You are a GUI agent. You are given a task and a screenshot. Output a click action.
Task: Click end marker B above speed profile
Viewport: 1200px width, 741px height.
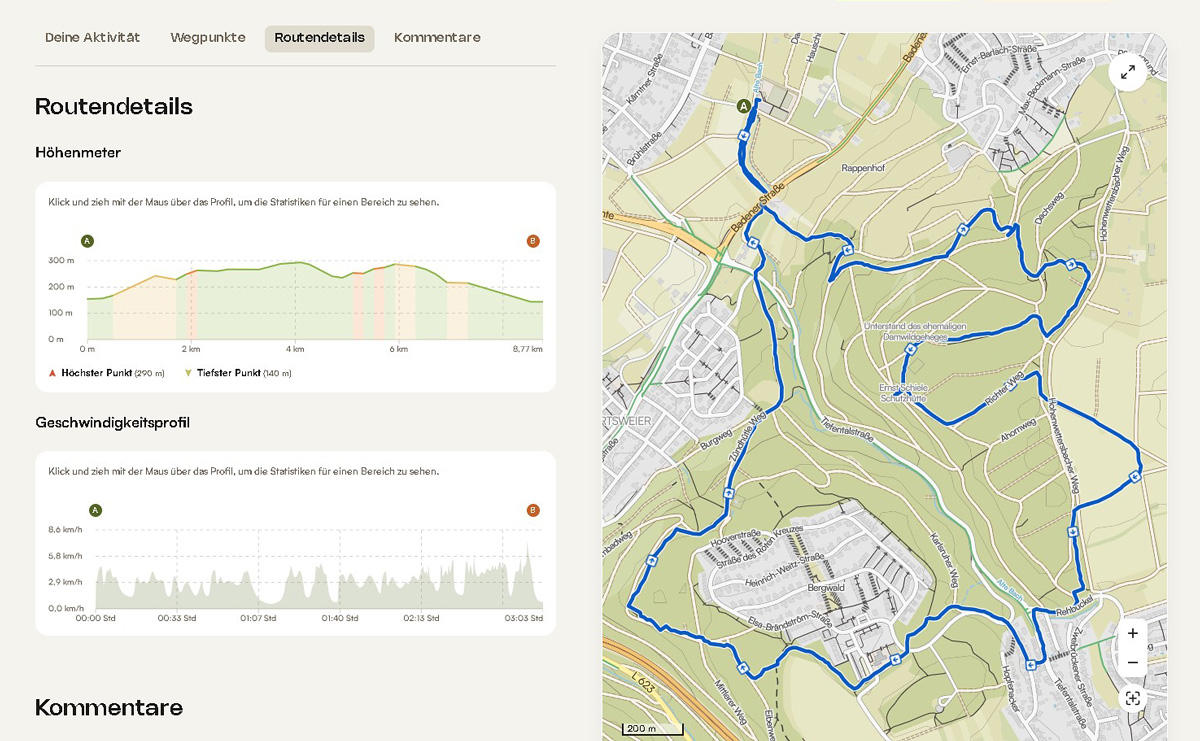[532, 510]
